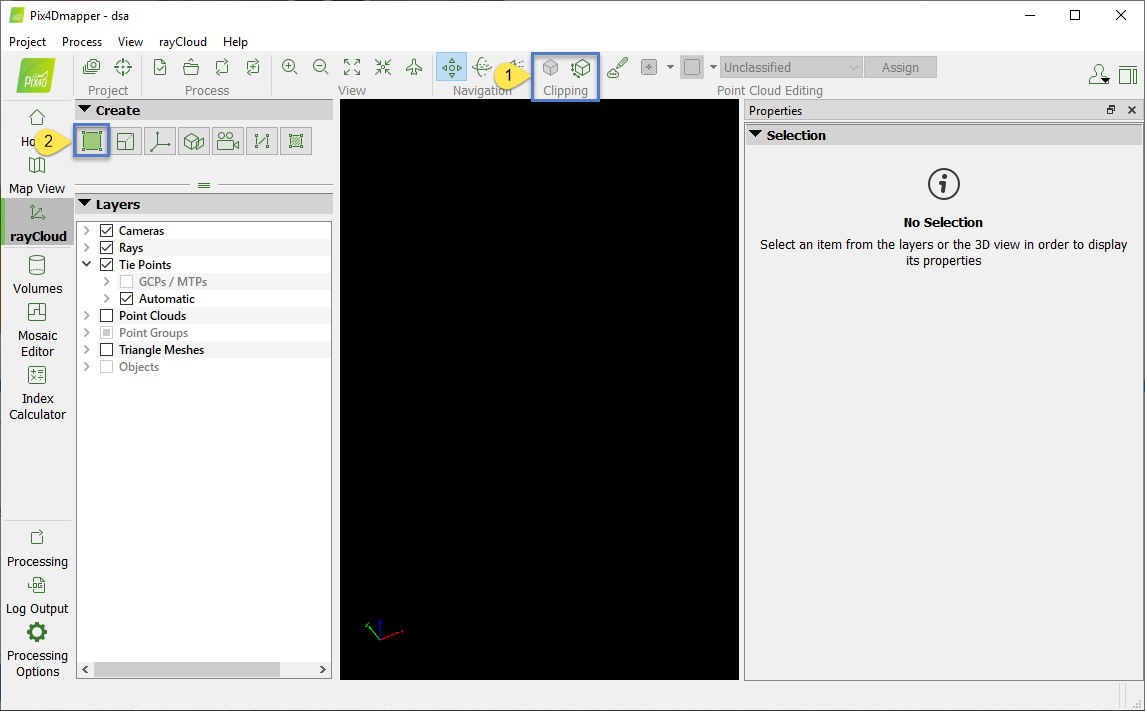Toggle the Clip Point Cloud cube icon
1145x711 pixels.
(550, 67)
